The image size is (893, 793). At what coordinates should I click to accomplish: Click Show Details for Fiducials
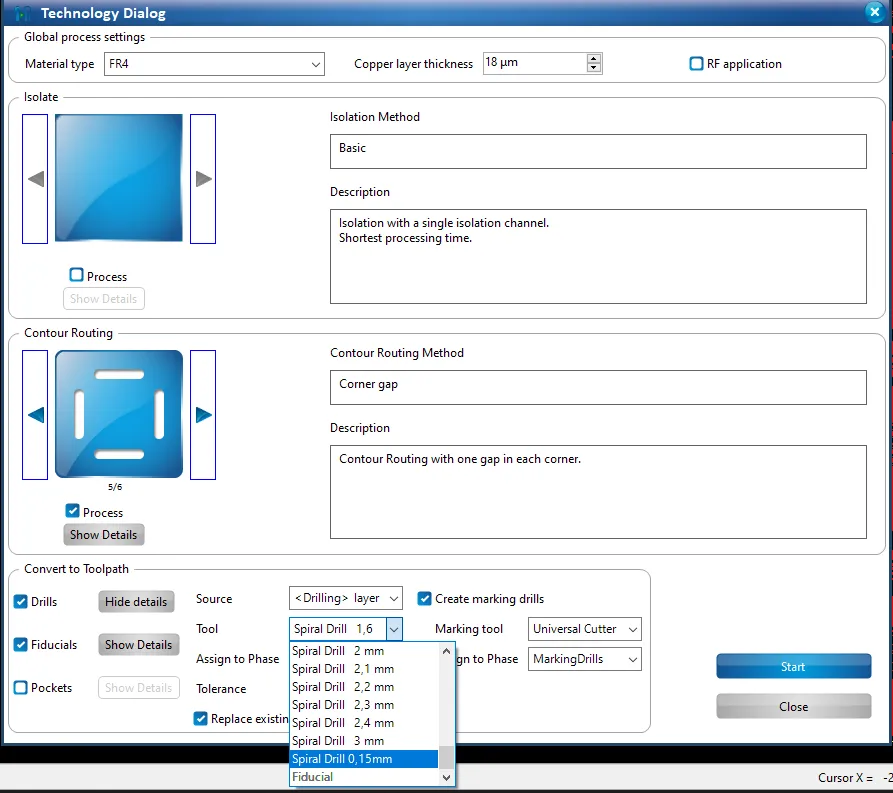click(138, 645)
